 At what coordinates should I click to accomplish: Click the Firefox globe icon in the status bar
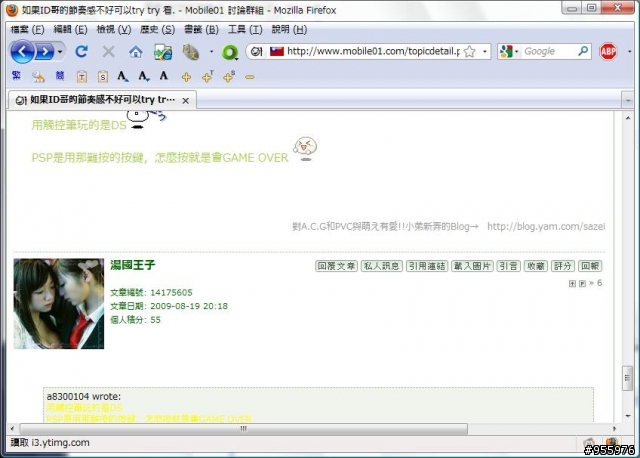pos(611,442)
